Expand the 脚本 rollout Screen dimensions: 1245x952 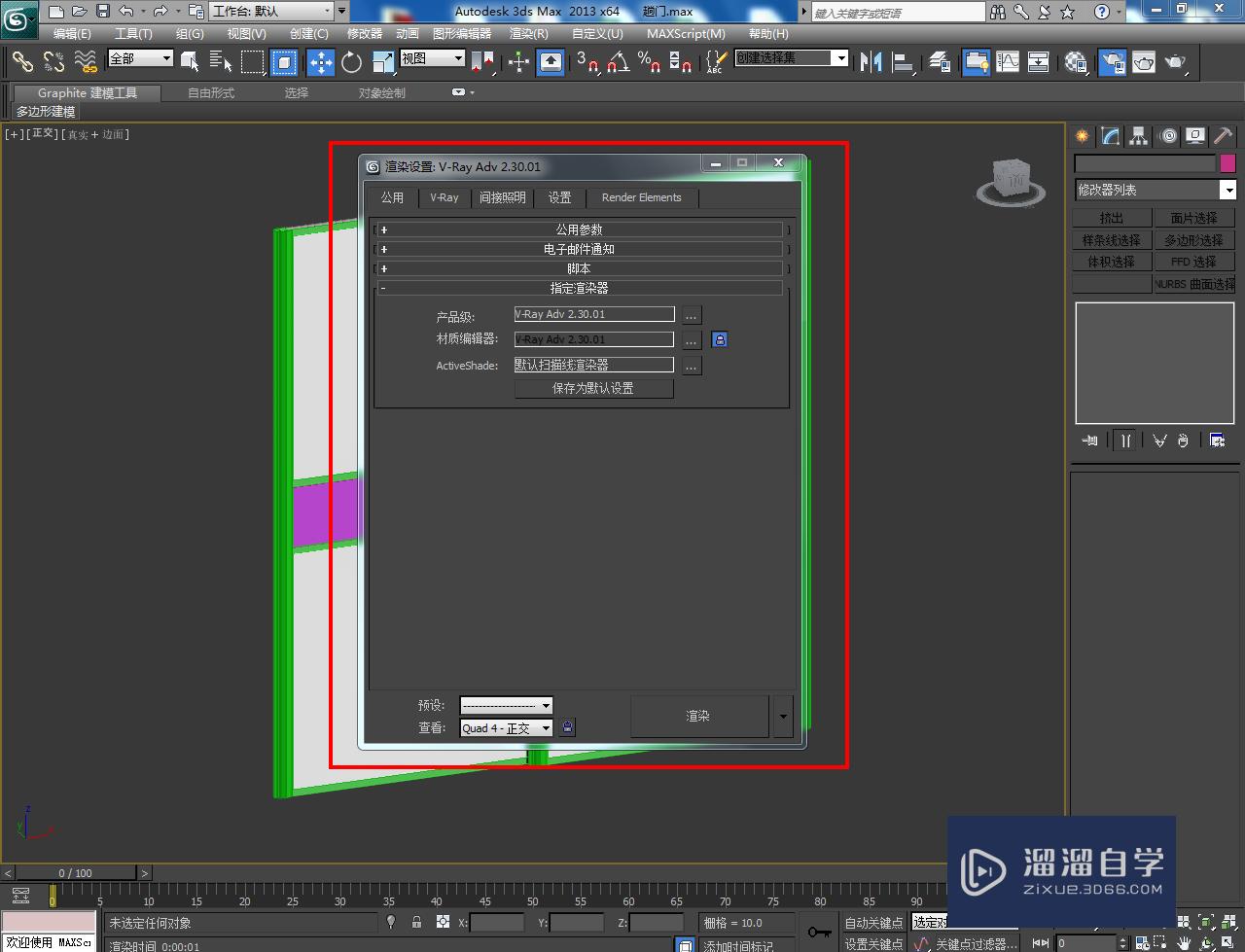pyautogui.click(x=579, y=268)
